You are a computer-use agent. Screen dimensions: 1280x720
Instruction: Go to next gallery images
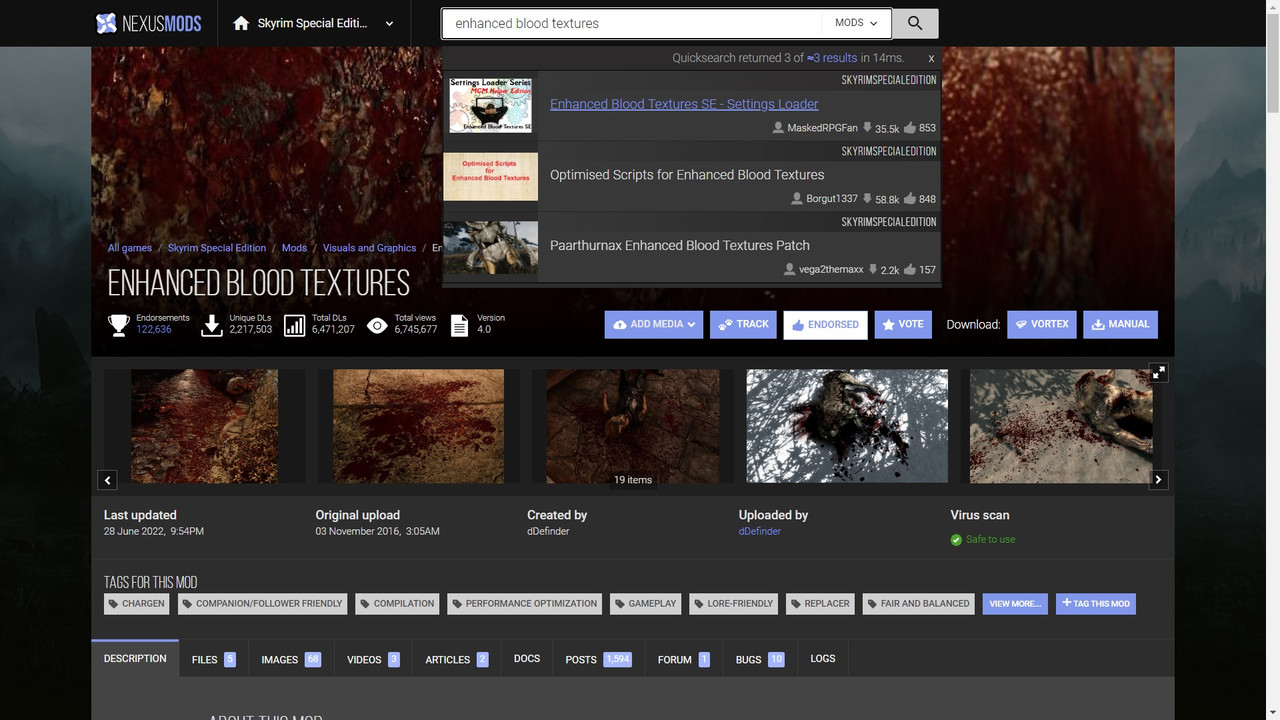point(1158,480)
